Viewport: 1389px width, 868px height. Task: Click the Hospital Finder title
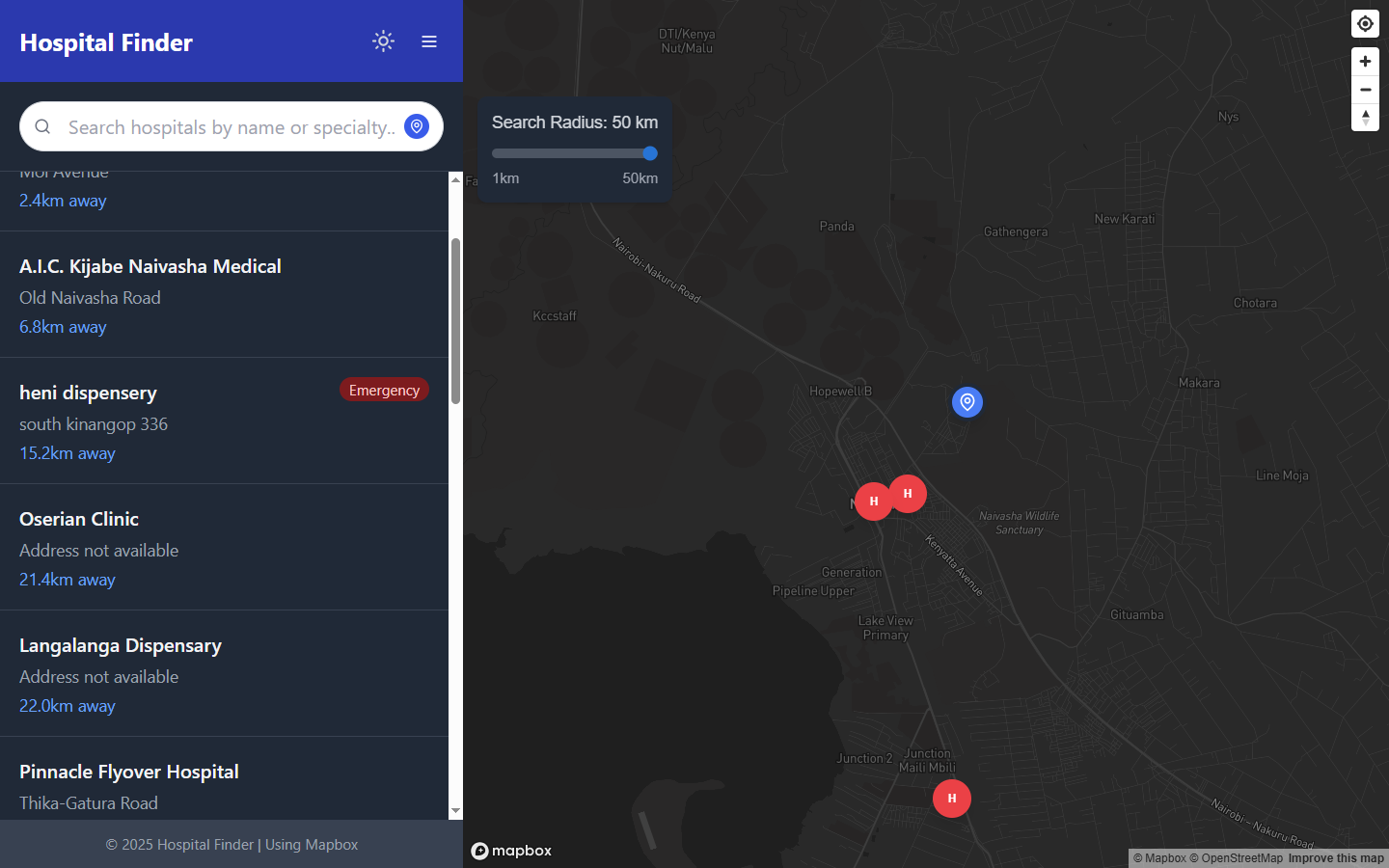[x=106, y=42]
